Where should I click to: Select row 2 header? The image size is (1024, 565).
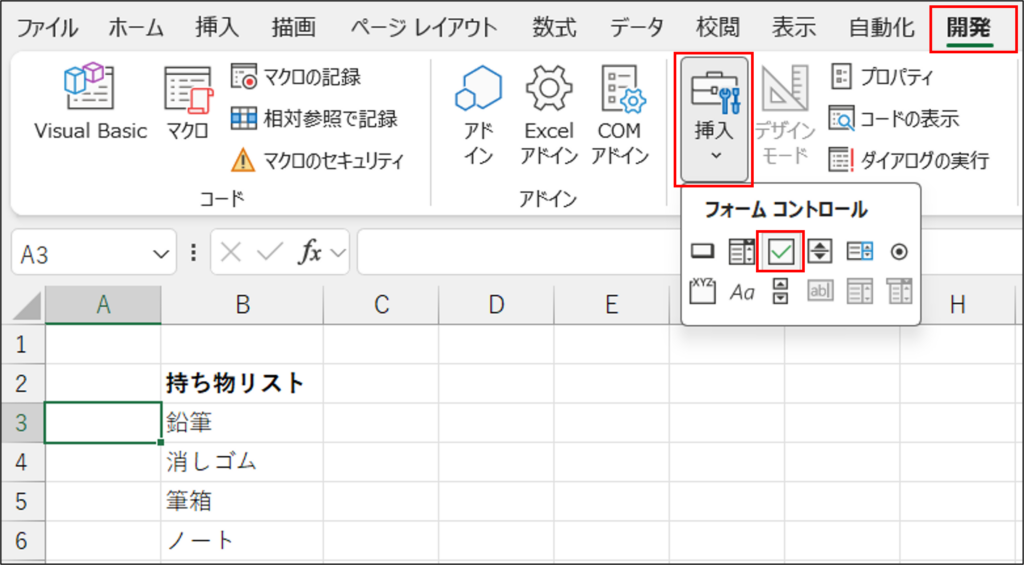click(23, 383)
